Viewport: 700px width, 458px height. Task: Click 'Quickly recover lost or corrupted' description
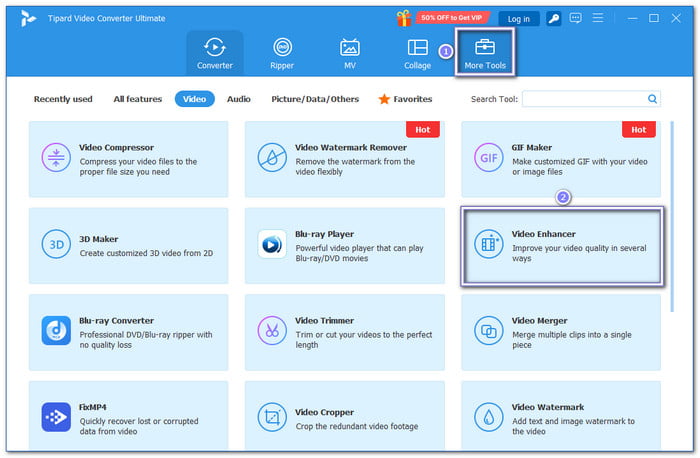coord(139,426)
